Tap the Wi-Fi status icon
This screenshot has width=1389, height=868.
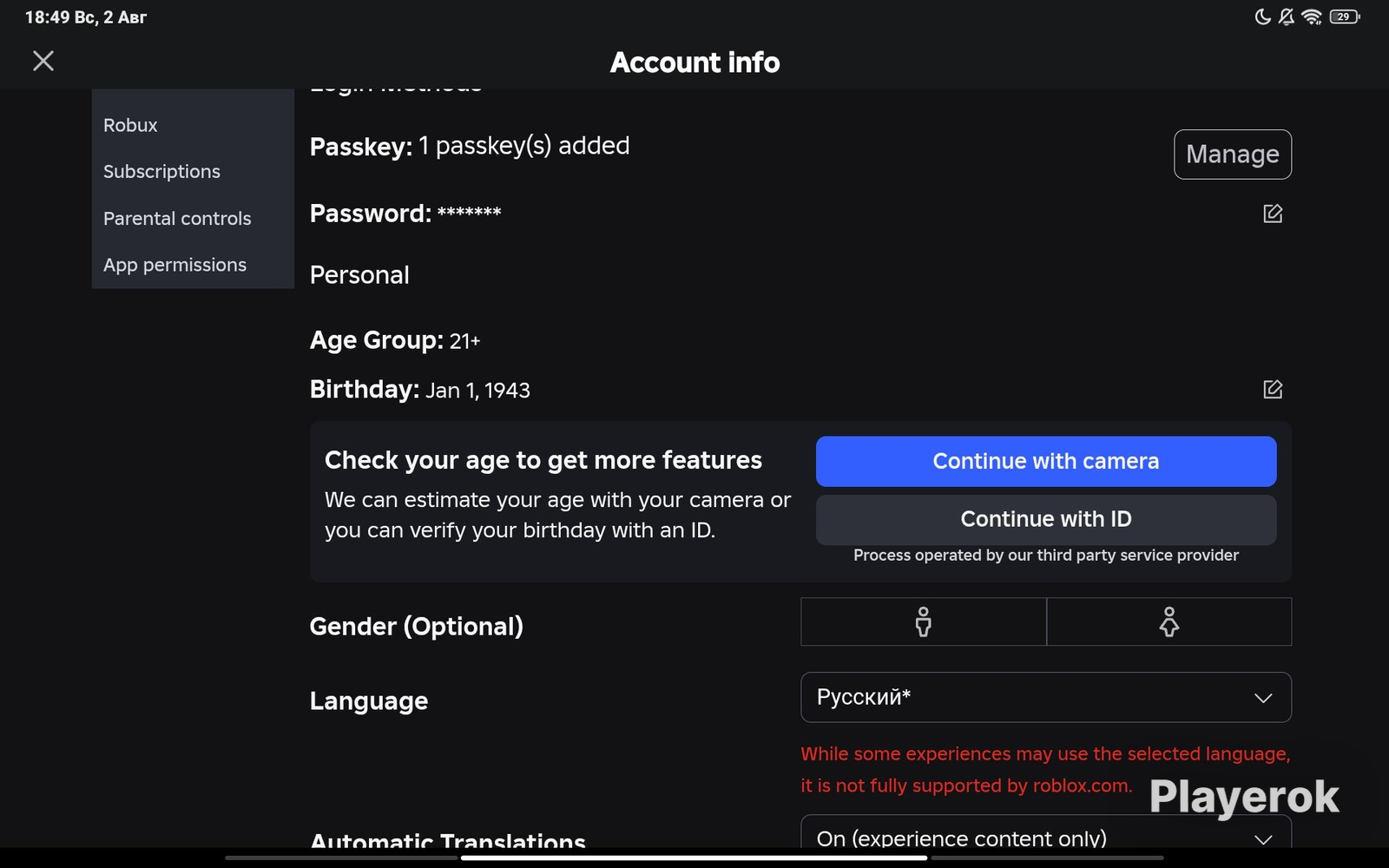coord(1313,16)
